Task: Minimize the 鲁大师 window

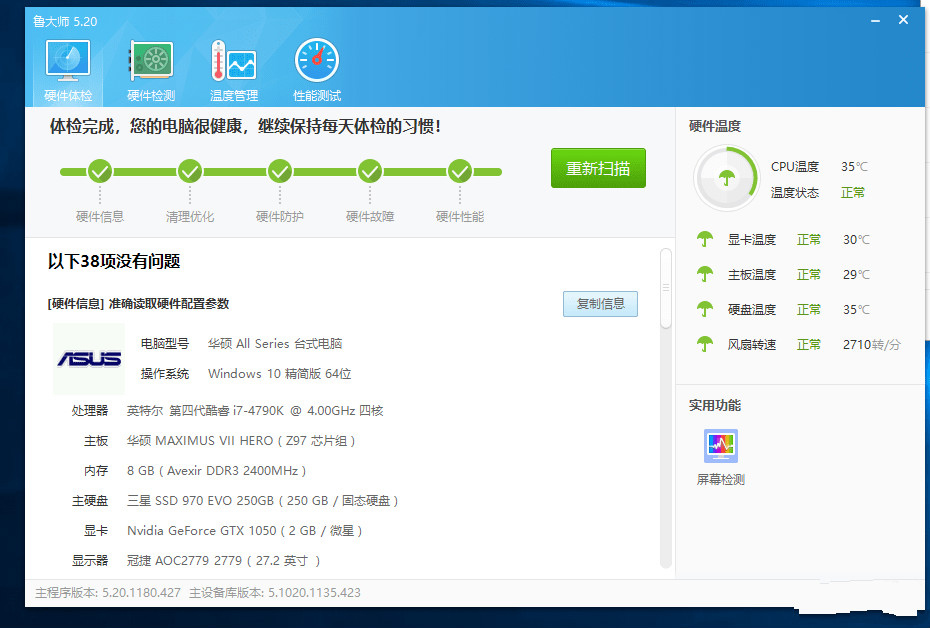Action: point(875,21)
